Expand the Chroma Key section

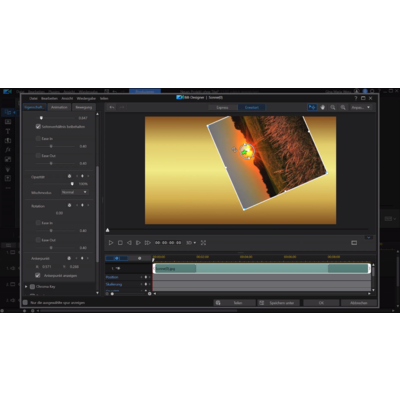point(26,287)
